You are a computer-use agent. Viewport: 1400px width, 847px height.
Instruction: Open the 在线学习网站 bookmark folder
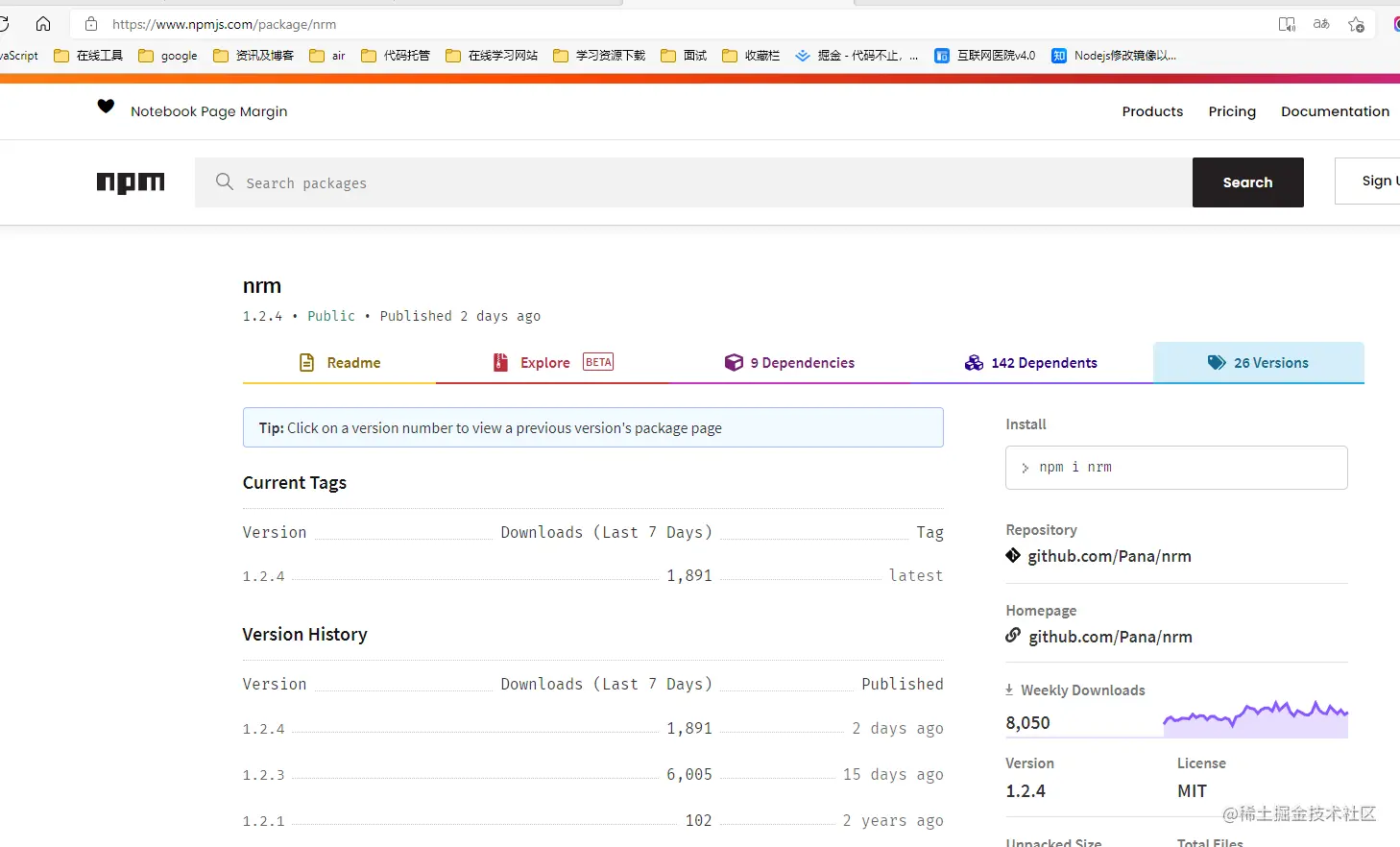point(492,56)
